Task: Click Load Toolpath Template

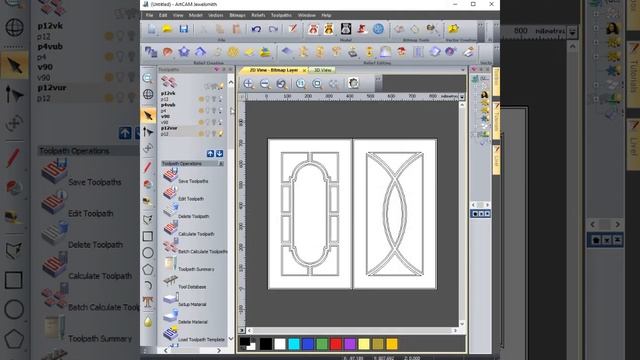Action: click(194, 334)
